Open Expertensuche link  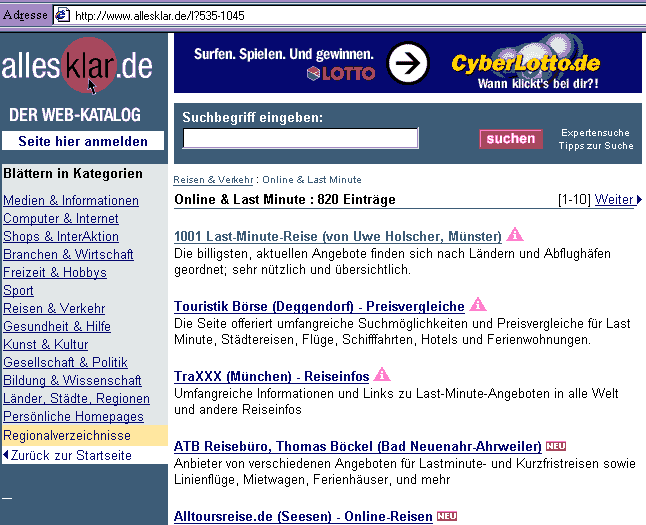point(595,133)
